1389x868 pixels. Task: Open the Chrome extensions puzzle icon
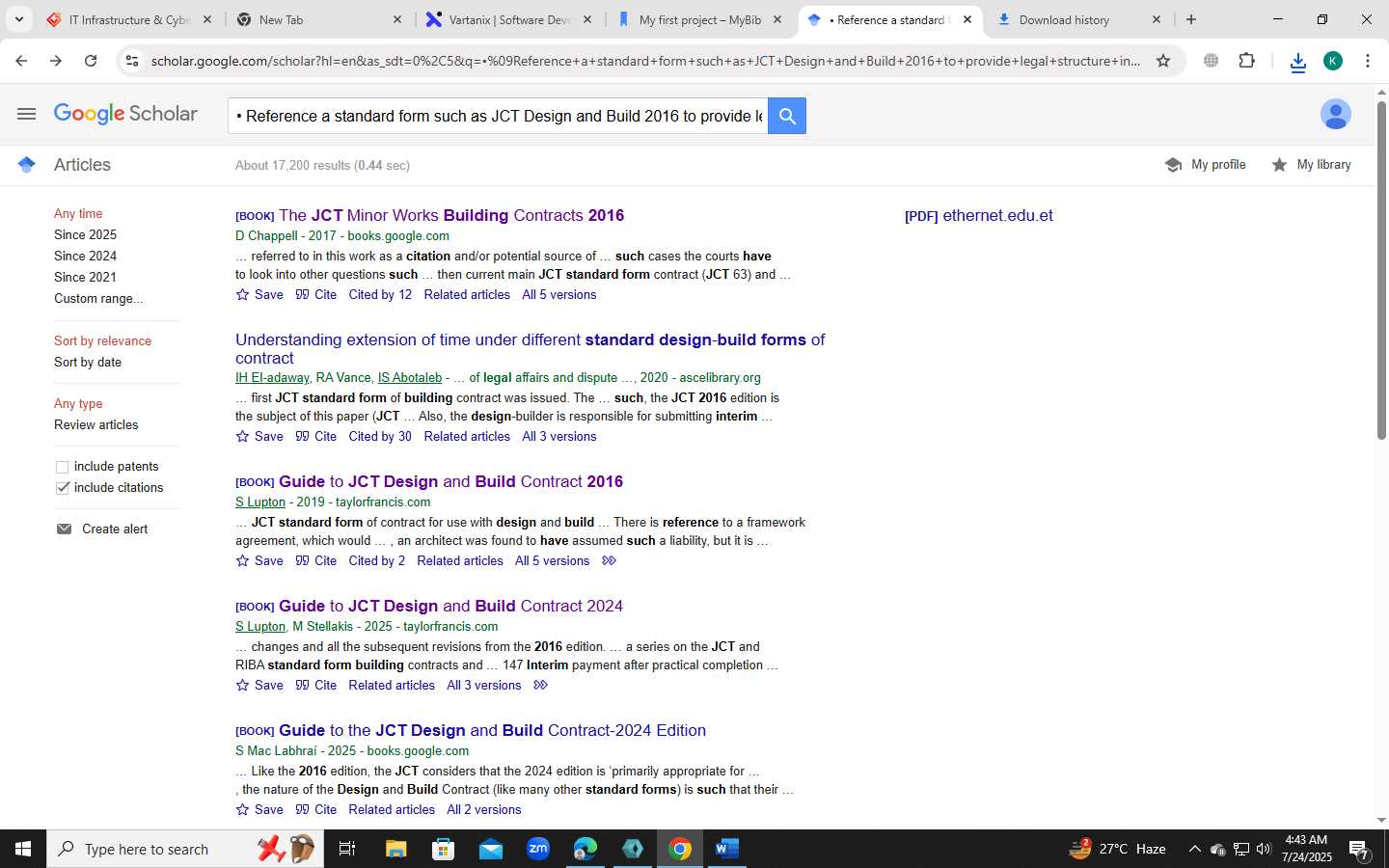click(x=1246, y=61)
